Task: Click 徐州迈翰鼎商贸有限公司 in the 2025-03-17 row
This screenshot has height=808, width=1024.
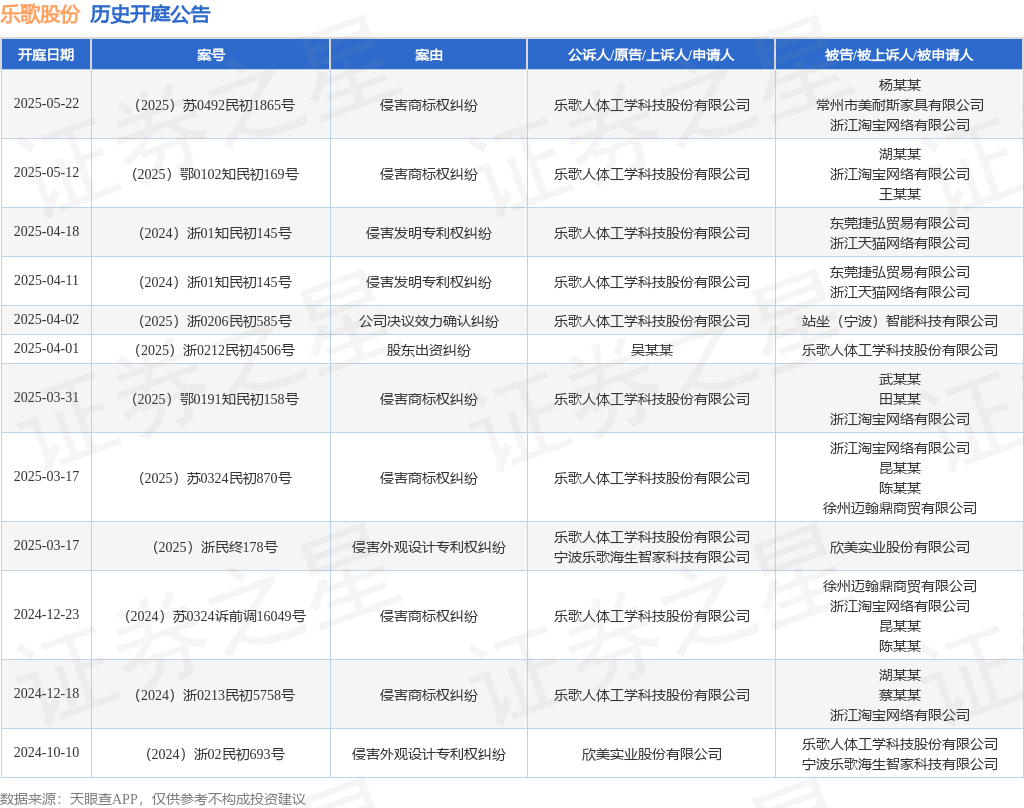Action: [900, 508]
